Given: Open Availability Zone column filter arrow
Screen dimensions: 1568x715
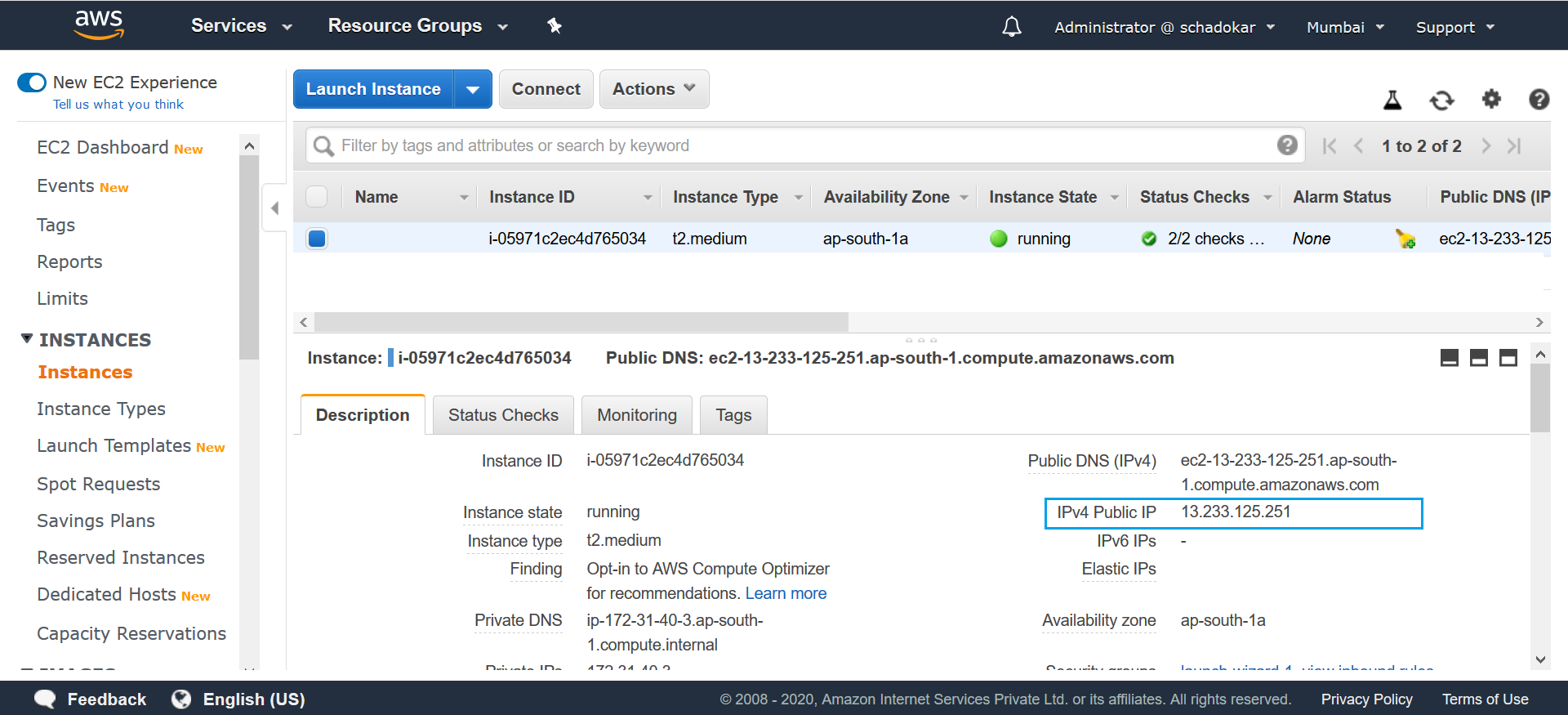Looking at the screenshot, I should click(964, 197).
